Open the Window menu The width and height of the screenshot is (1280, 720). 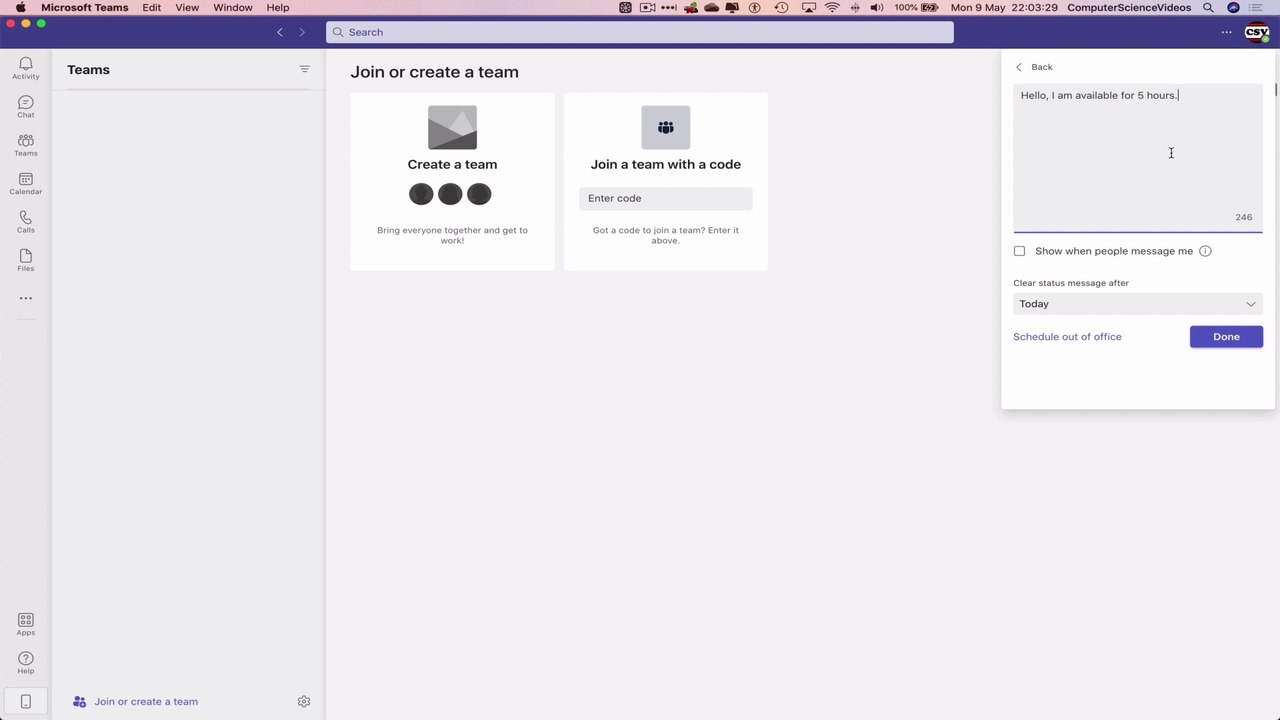233,7
